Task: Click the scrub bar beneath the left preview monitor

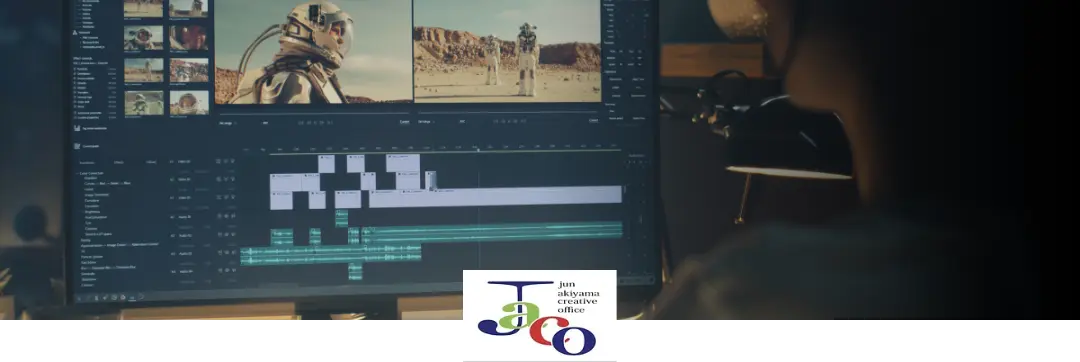Action: (x=313, y=113)
